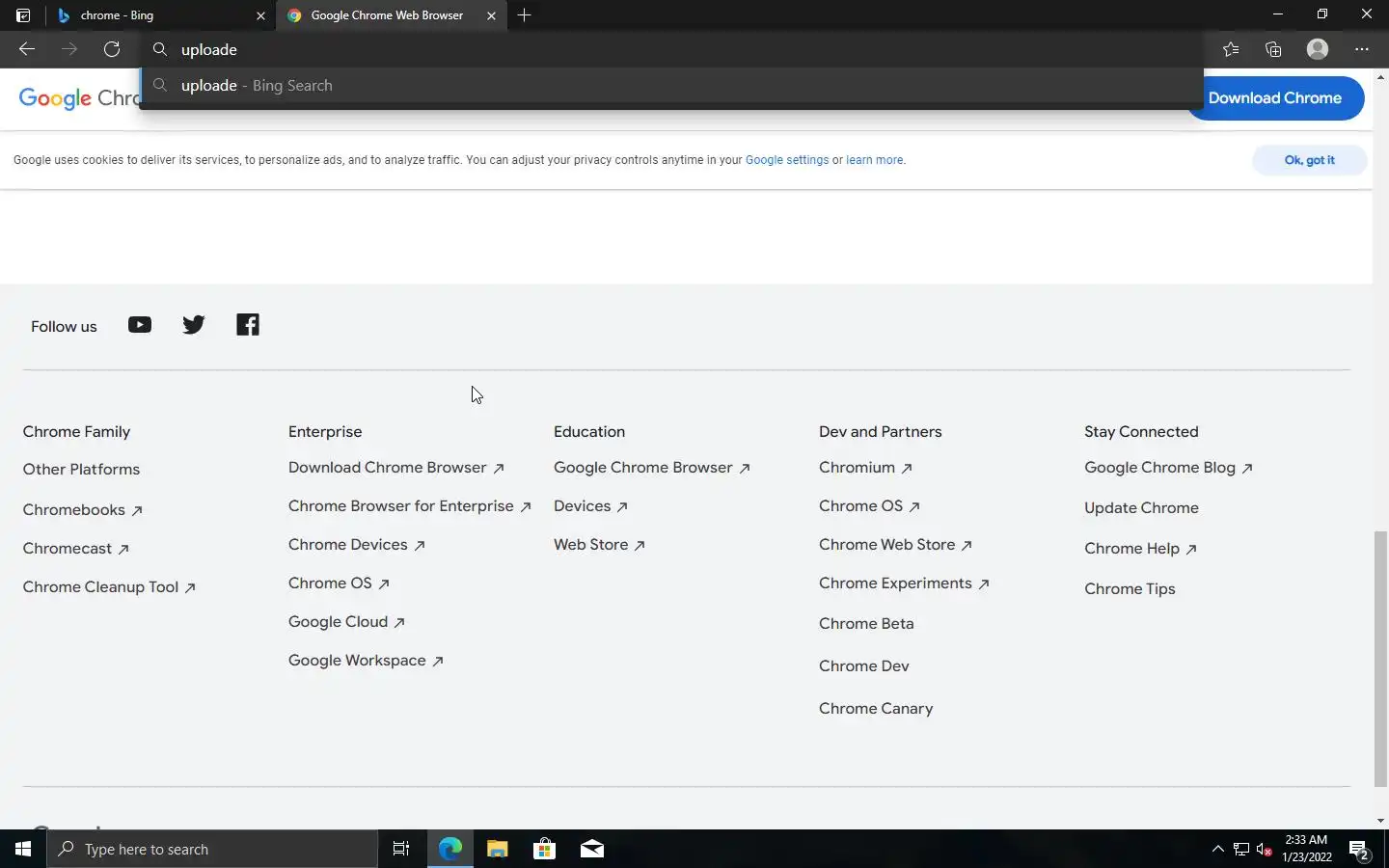
Task: Open Edge Settings and more menu
Action: (x=1362, y=49)
